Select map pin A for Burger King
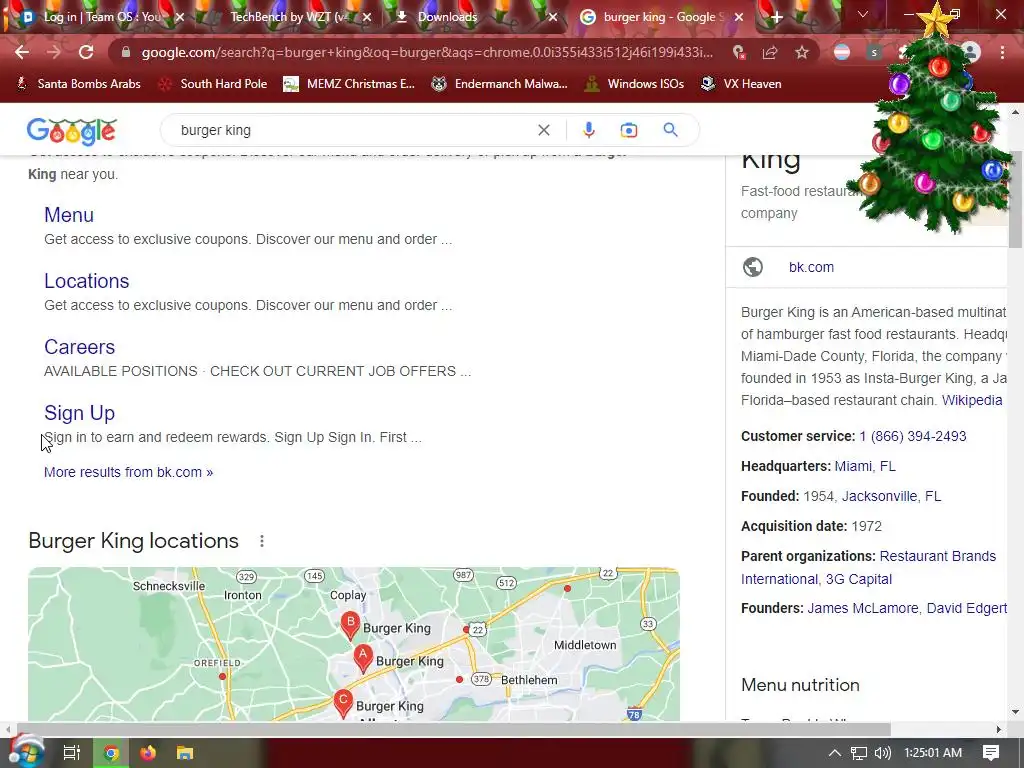 coord(363,658)
